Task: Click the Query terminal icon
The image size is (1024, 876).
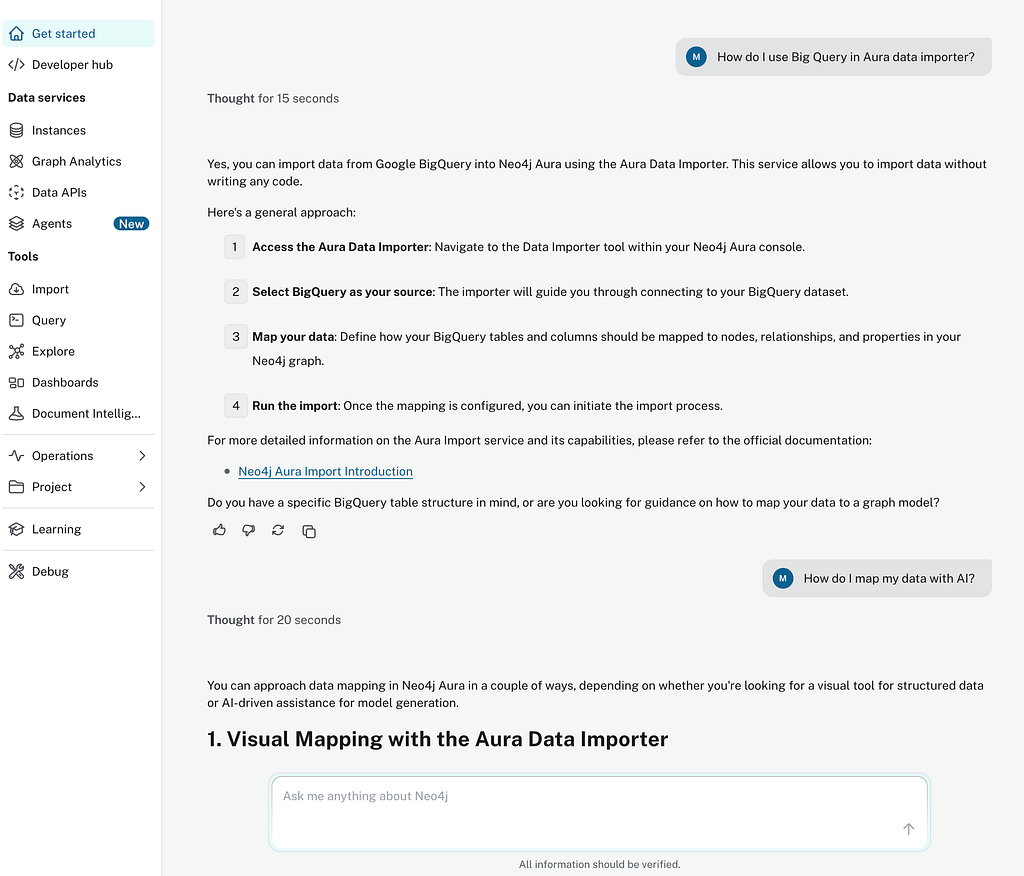Action: 16,320
